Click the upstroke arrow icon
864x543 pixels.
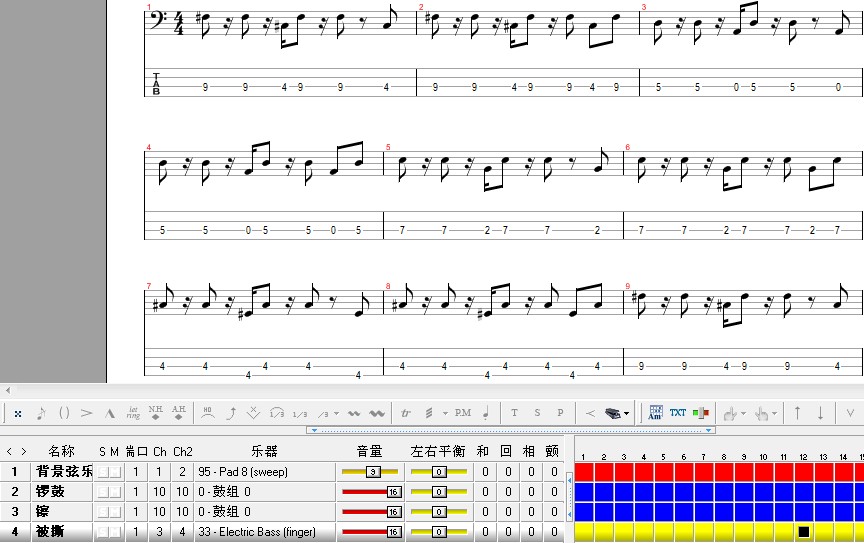(x=797, y=412)
